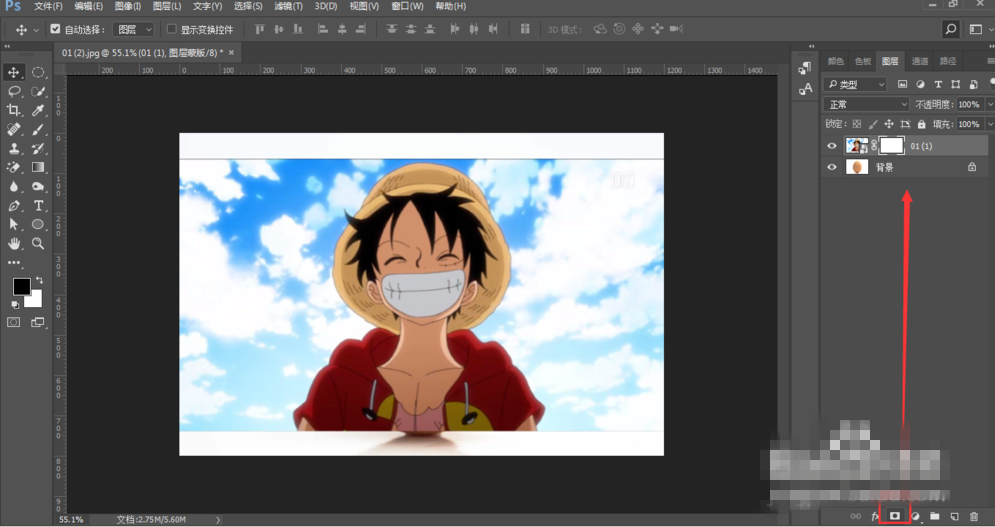995x527 pixels.
Task: Pick the Eyedropper tool
Action: coord(38,110)
